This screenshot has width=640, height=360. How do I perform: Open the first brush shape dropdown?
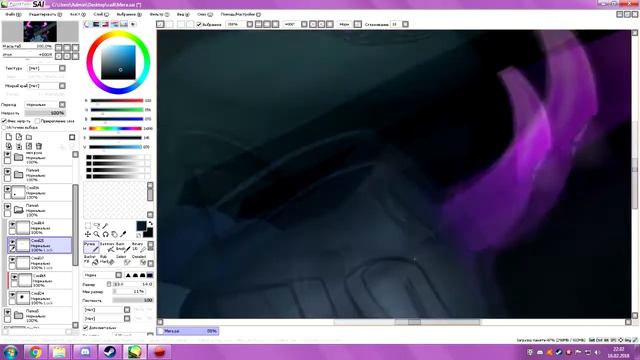[127, 310]
